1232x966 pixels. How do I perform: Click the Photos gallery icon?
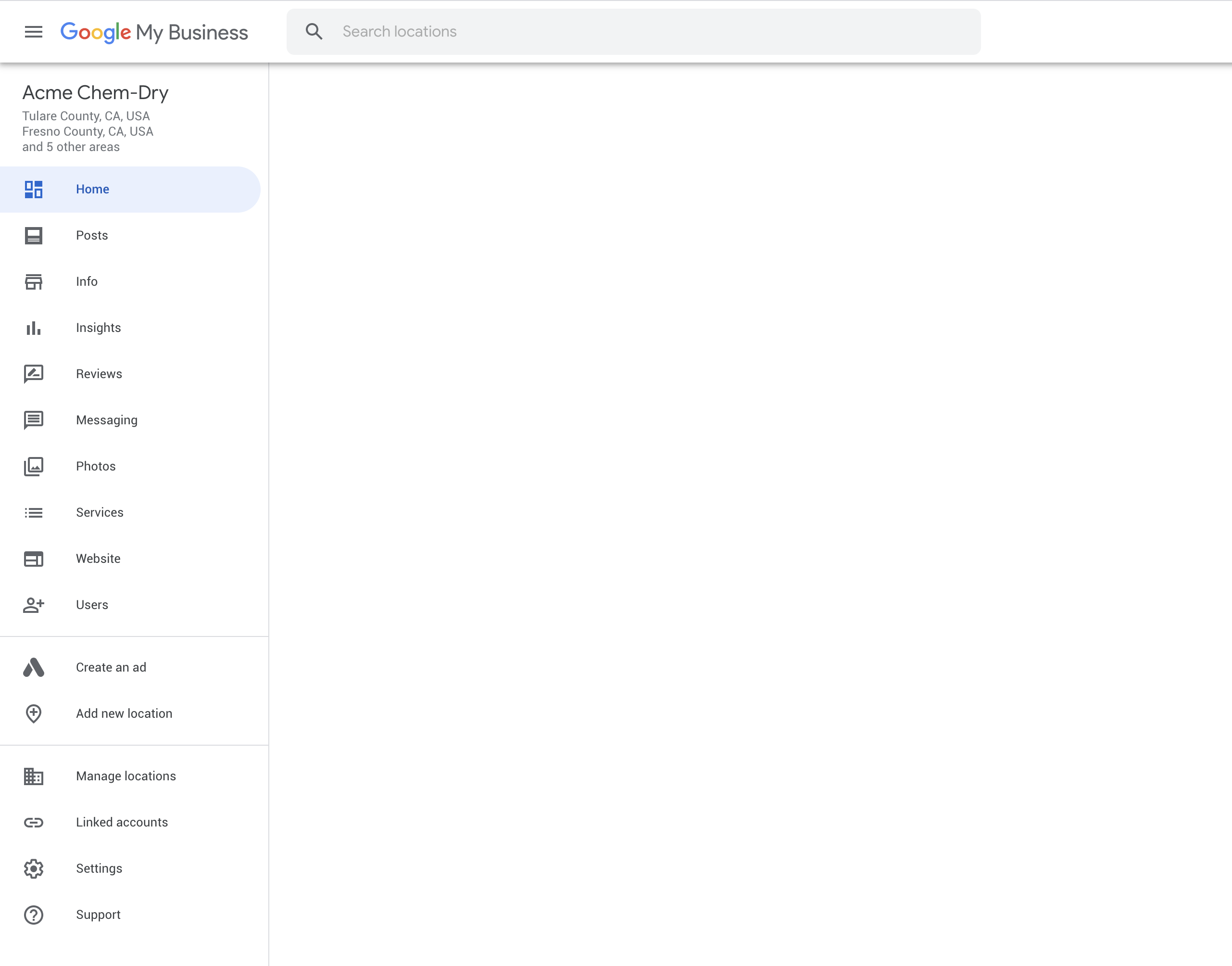pyautogui.click(x=33, y=466)
